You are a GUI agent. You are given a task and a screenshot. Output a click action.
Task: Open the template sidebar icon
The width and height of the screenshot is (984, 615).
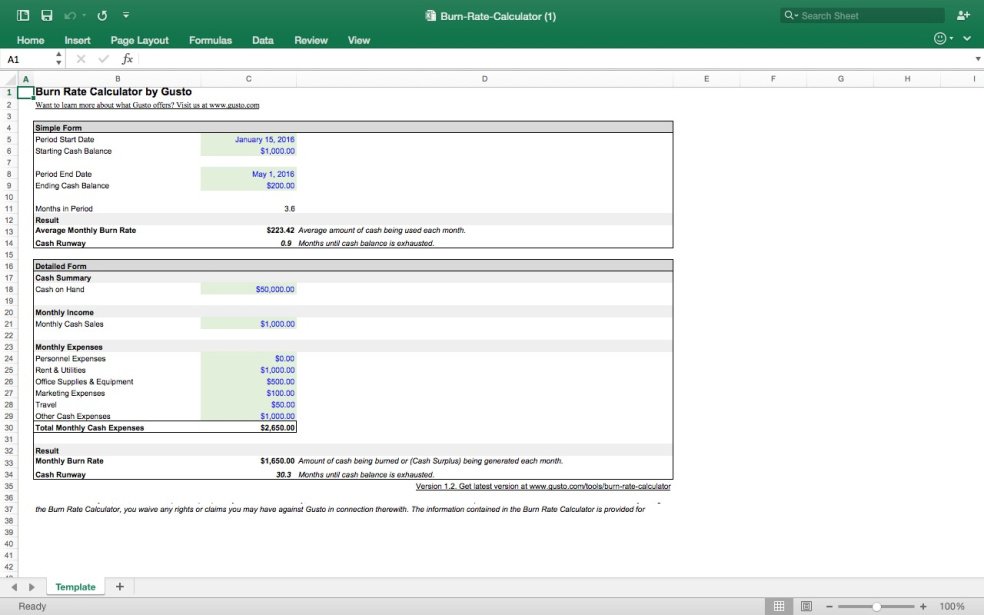(x=23, y=16)
